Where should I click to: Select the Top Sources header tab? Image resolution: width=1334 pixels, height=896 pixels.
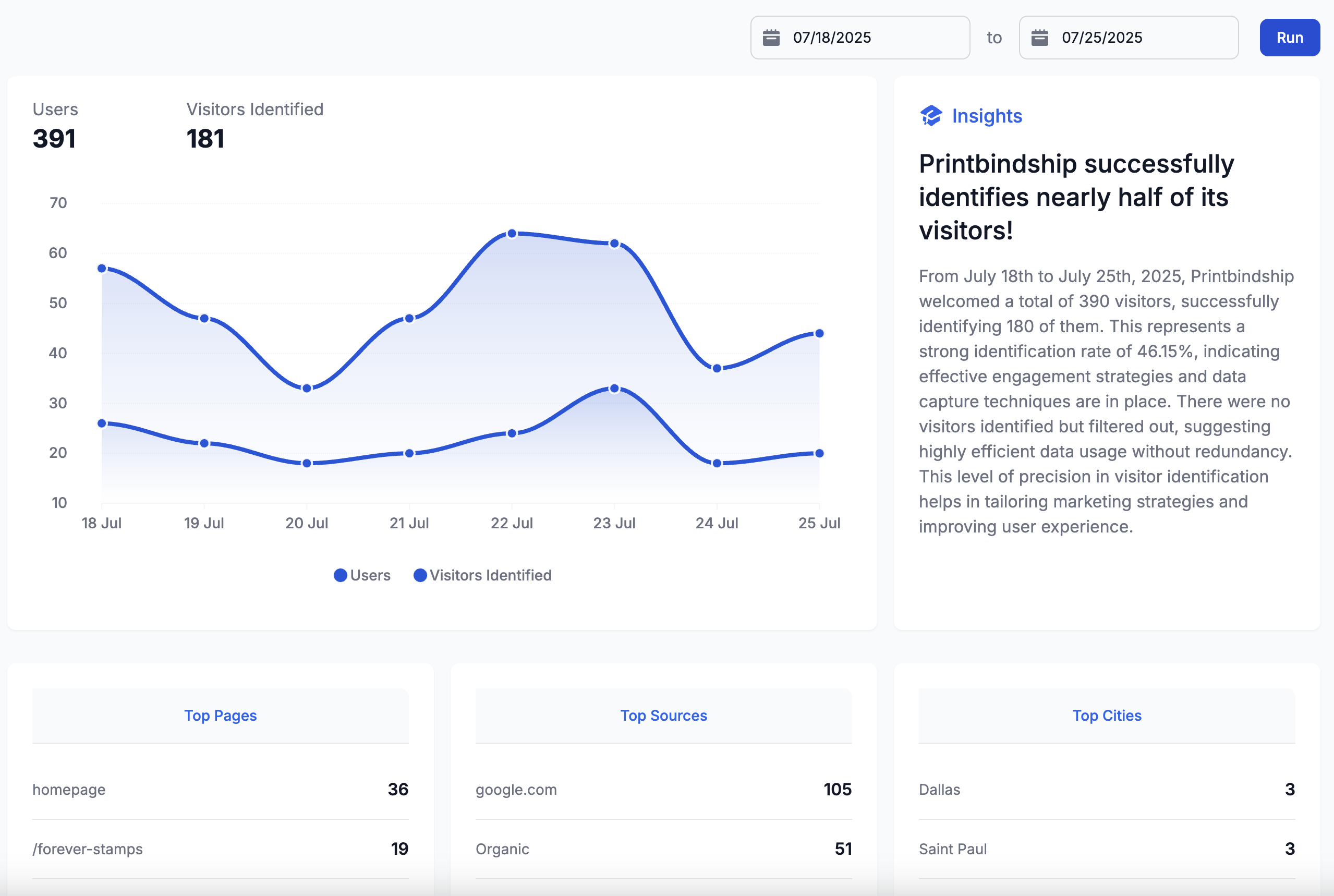[663, 716]
